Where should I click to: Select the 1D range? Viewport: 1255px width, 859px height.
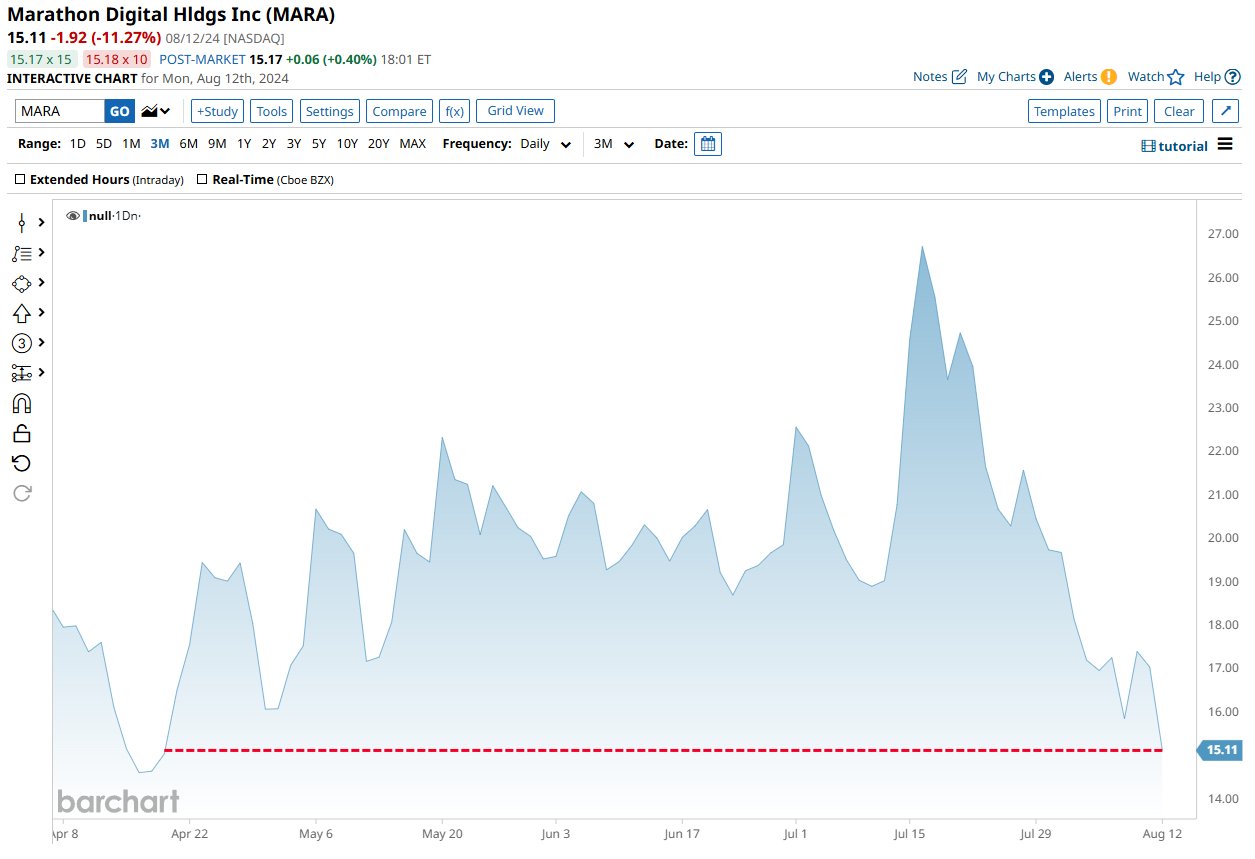click(77, 144)
